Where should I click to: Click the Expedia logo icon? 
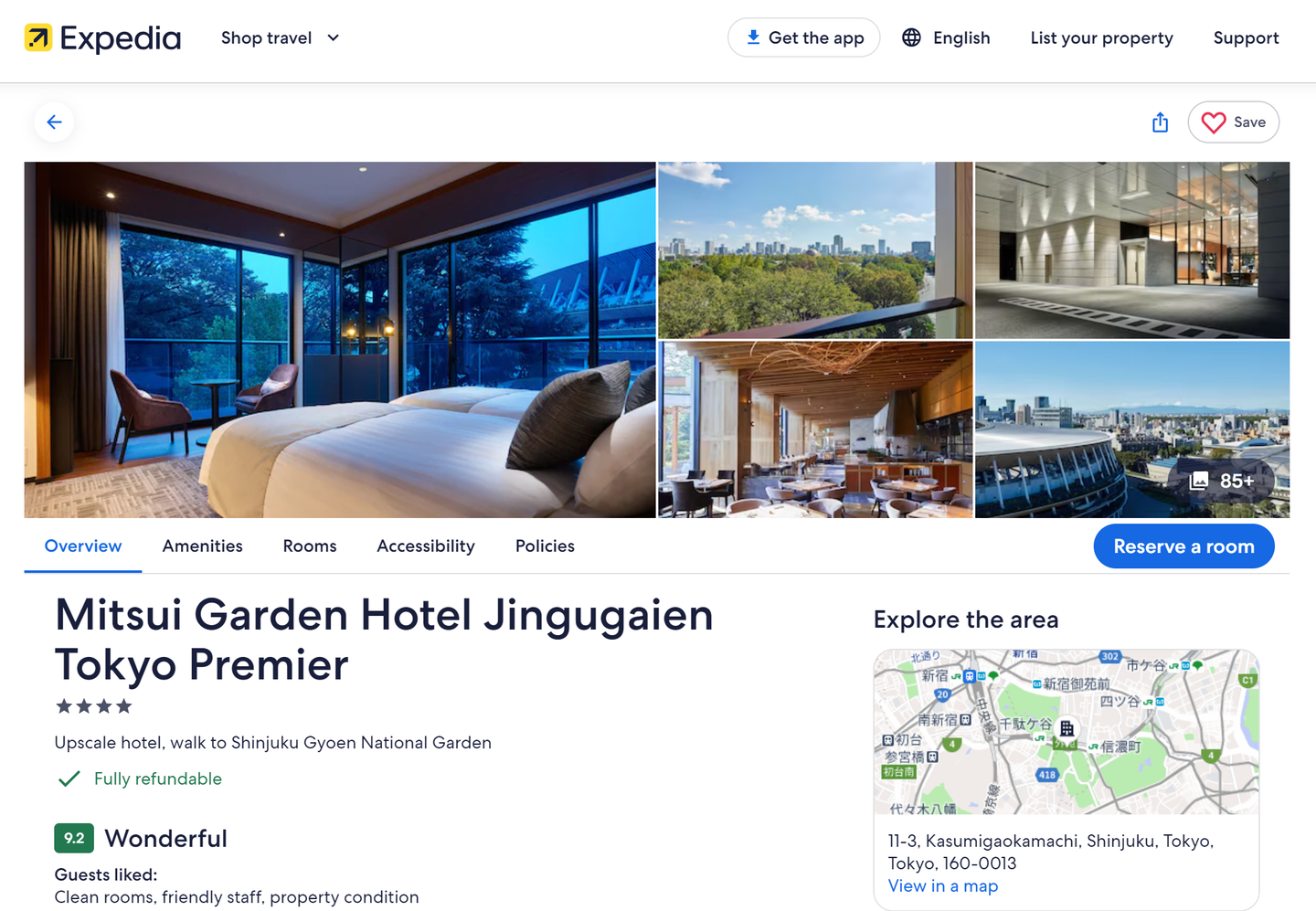pyautogui.click(x=38, y=37)
